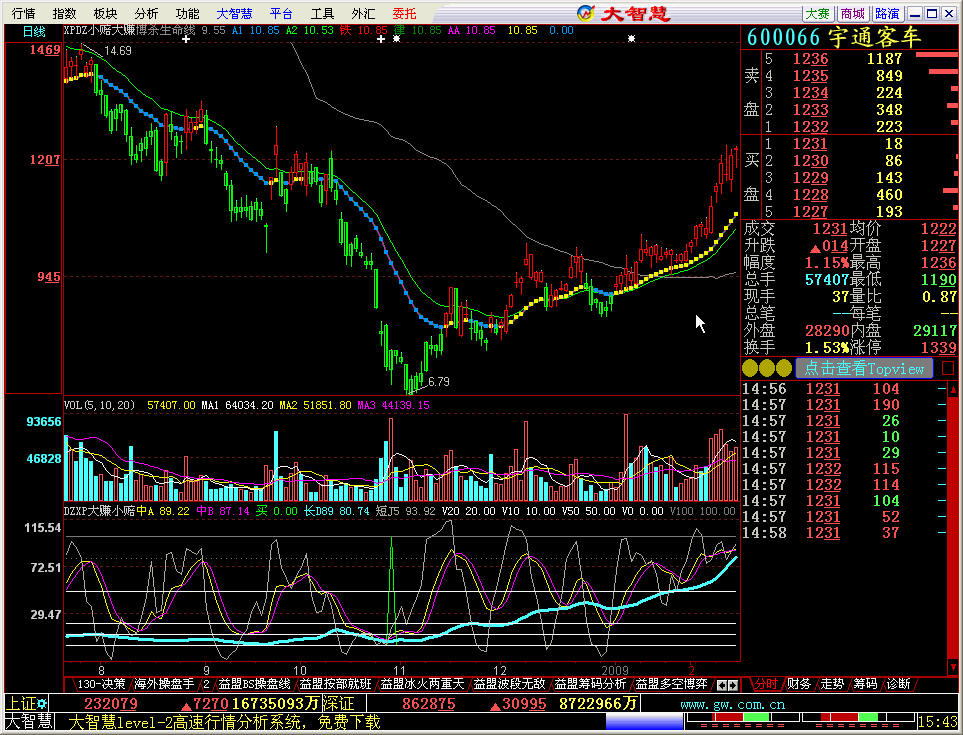This screenshot has height=735, width=963.
Task: Click the level-2 免费下载 ad text
Action: pyautogui.click(x=224, y=722)
